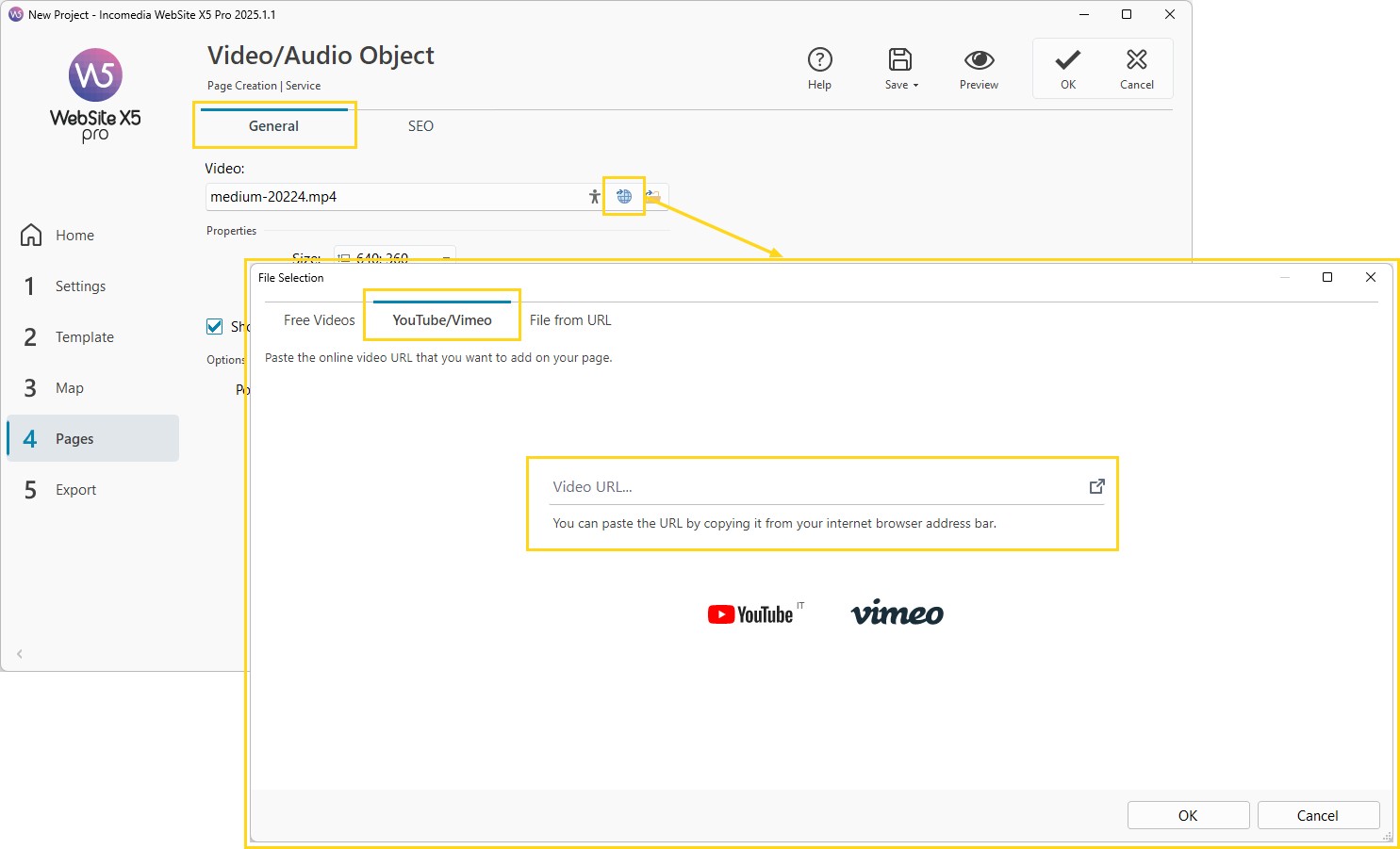
Task: Open step 3 Map
Action: click(92, 388)
